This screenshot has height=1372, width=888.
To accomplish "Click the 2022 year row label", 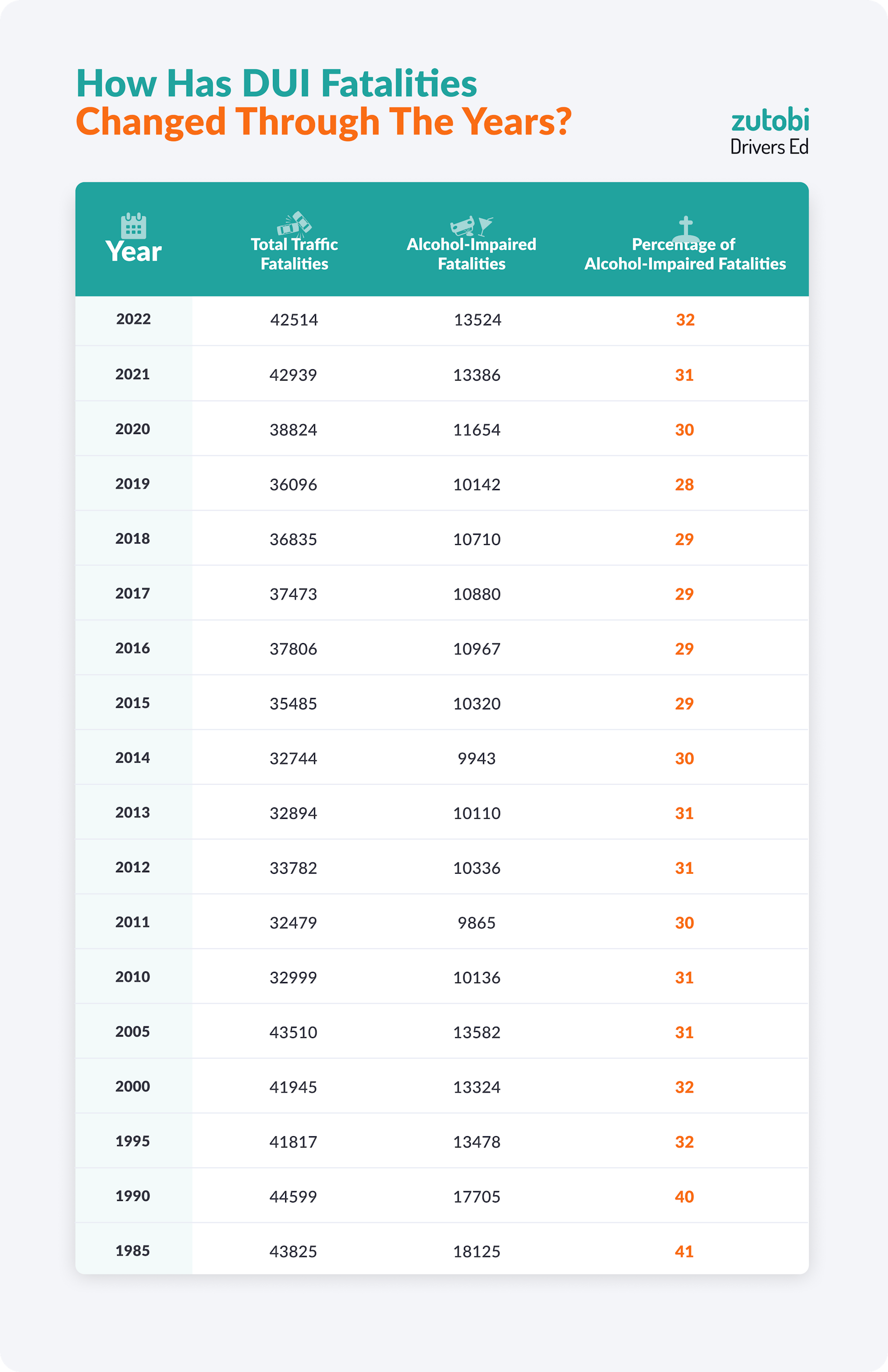I will [x=133, y=319].
